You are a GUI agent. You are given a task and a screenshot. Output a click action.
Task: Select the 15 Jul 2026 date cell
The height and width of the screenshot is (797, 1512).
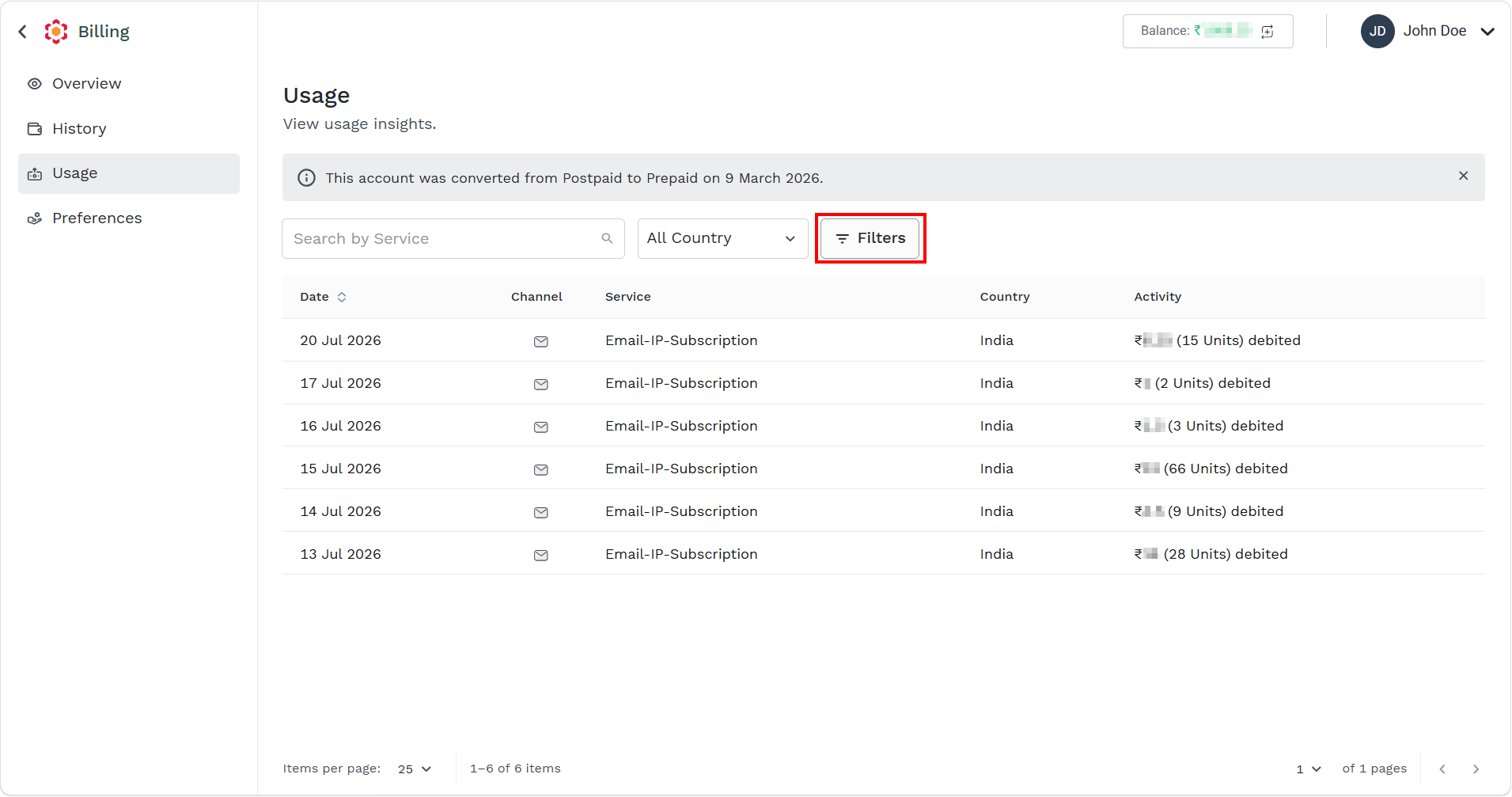[340, 469]
